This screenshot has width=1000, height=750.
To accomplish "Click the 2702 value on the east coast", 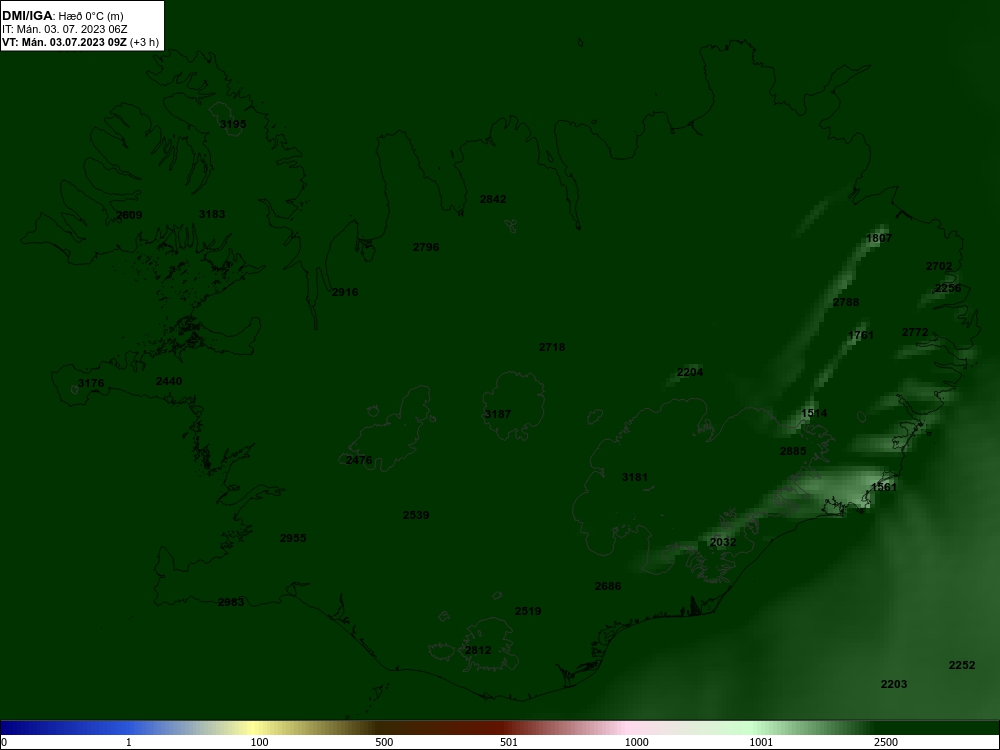I will (939, 266).
